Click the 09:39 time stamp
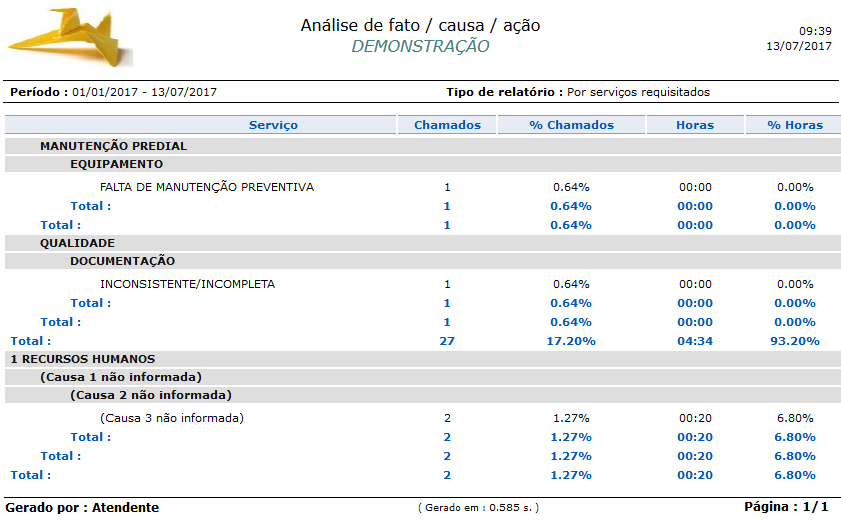 click(x=815, y=31)
